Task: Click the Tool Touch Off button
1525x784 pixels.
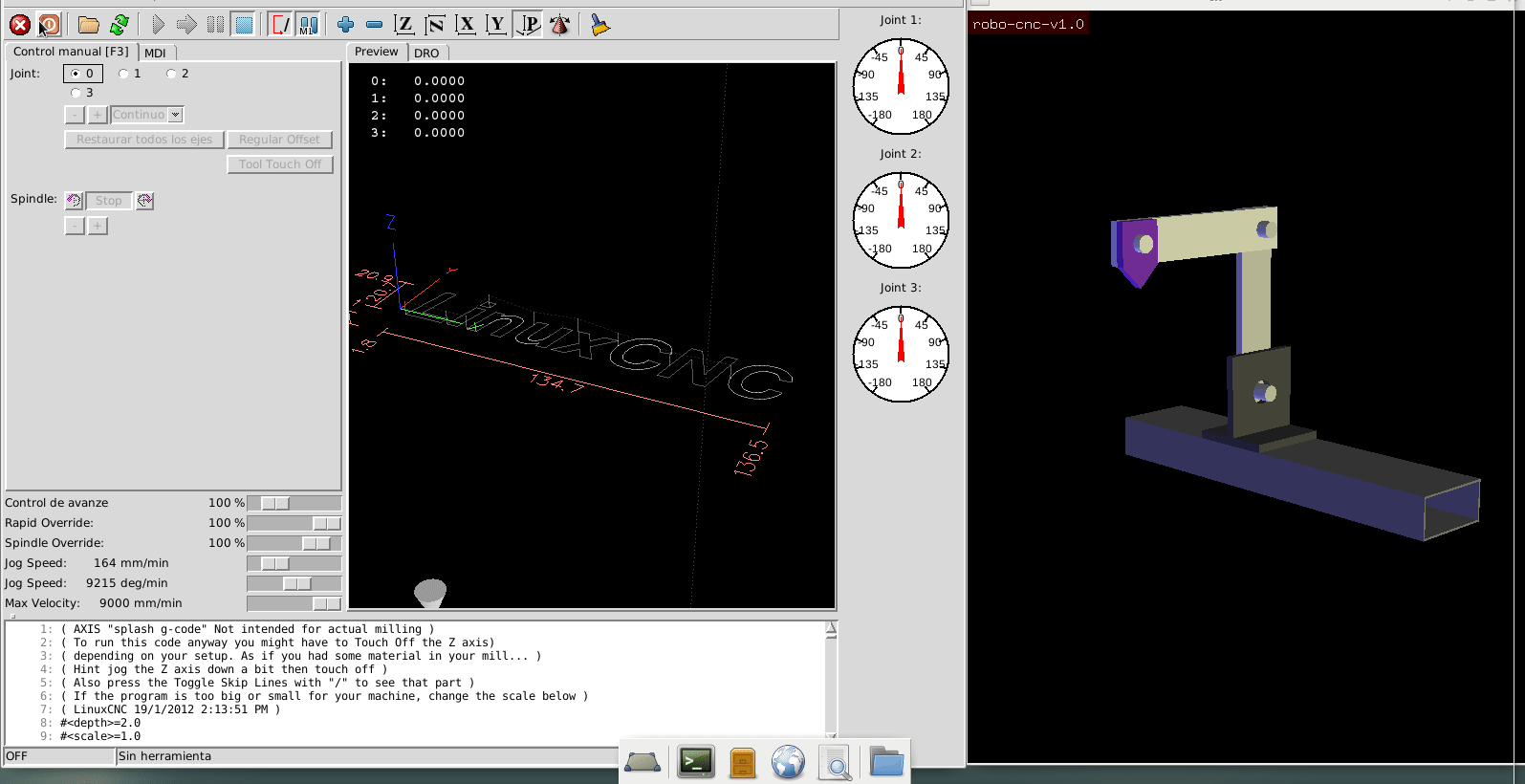Action: [x=280, y=164]
